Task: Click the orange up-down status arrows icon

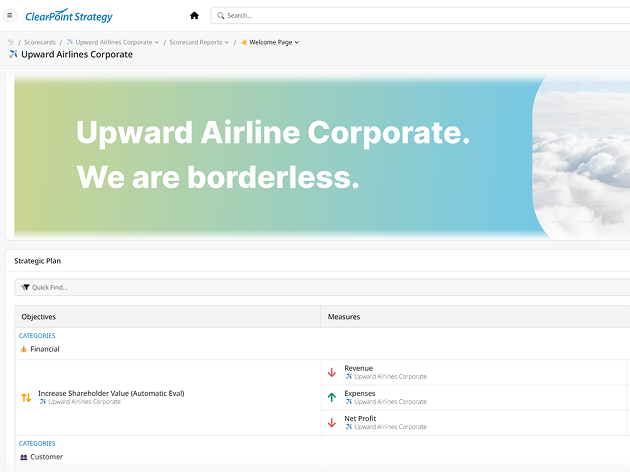Action: (x=27, y=397)
